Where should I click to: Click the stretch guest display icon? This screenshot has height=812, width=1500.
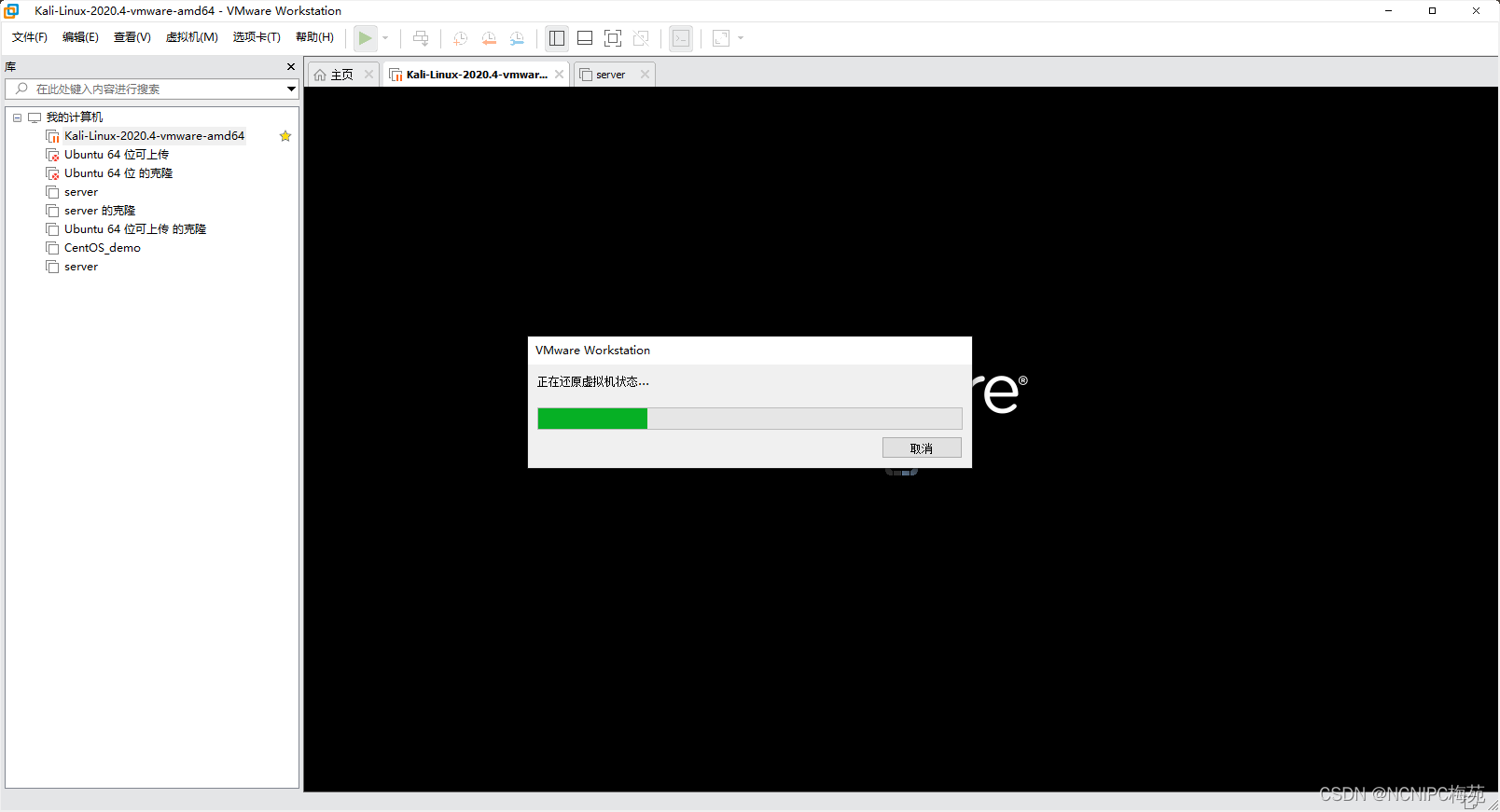click(721, 38)
